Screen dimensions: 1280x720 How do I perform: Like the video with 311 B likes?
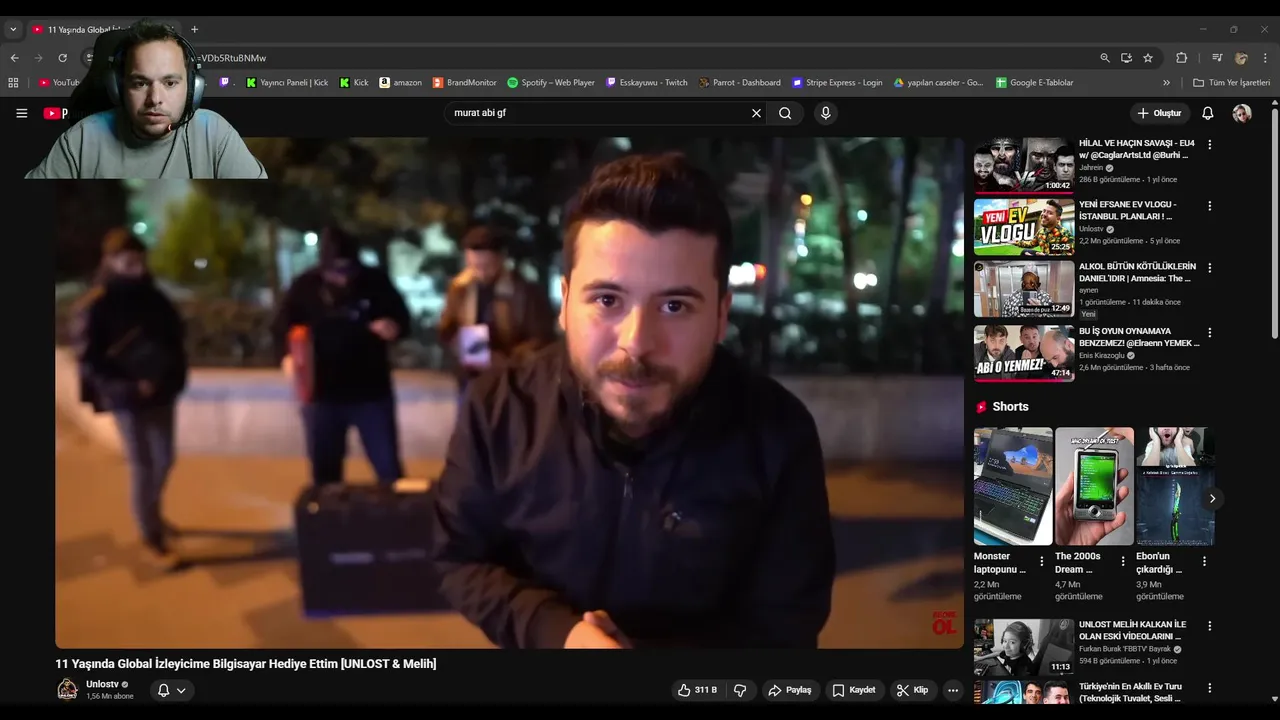697,690
